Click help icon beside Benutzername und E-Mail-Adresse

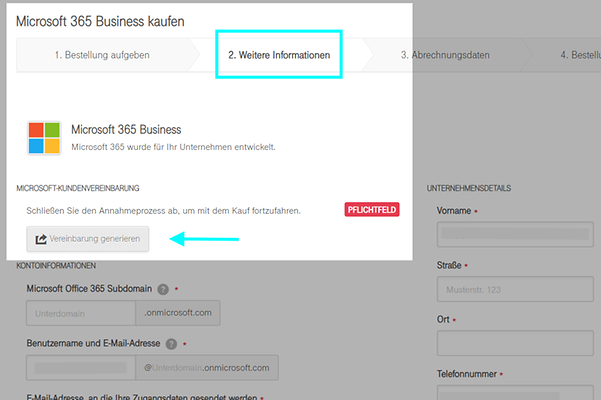coord(171,344)
